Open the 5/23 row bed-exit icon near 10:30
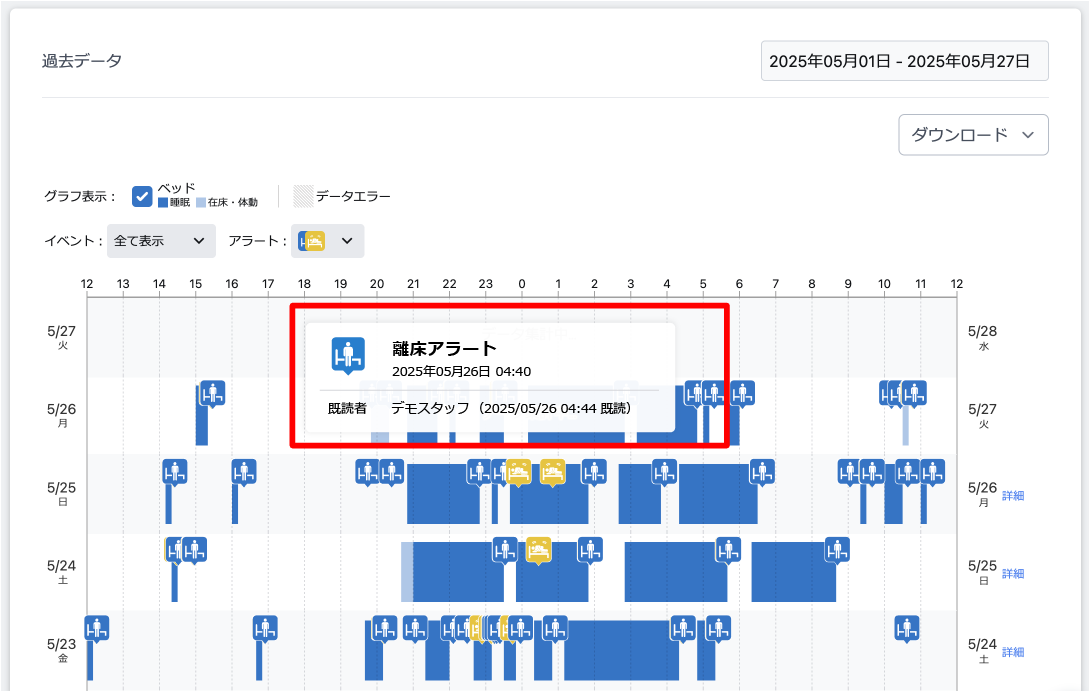Screen dimensions: 1089x691 pyautogui.click(x=907, y=628)
